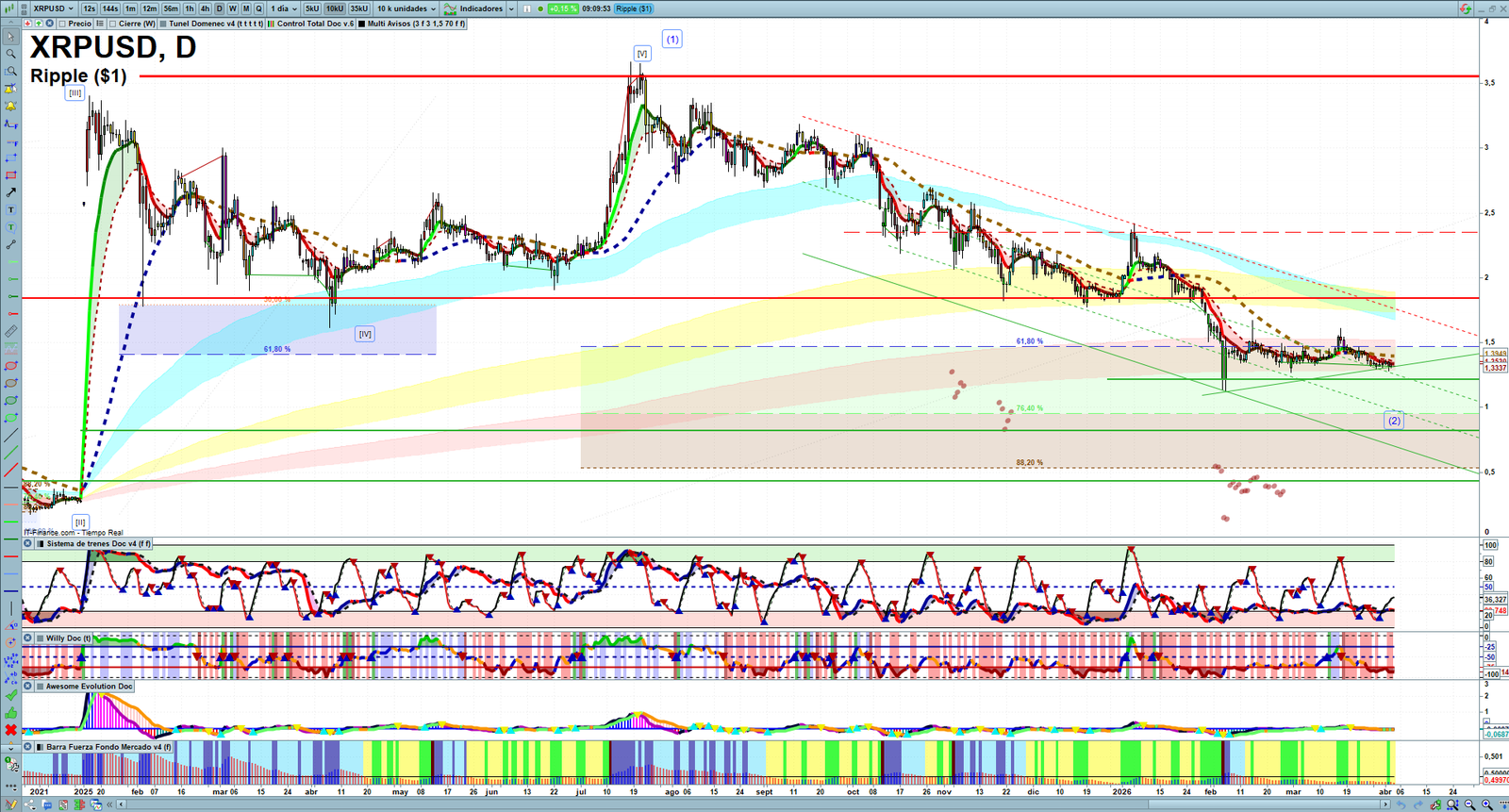Viewport: 1509px width, 812px height.
Task: Click the green checkmark tool
Action: point(10,695)
